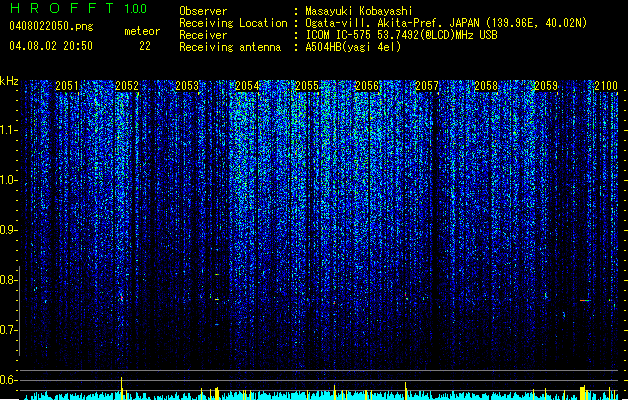Click the 'meteor' label
Viewport: 629px width, 400px height.
click(142, 31)
